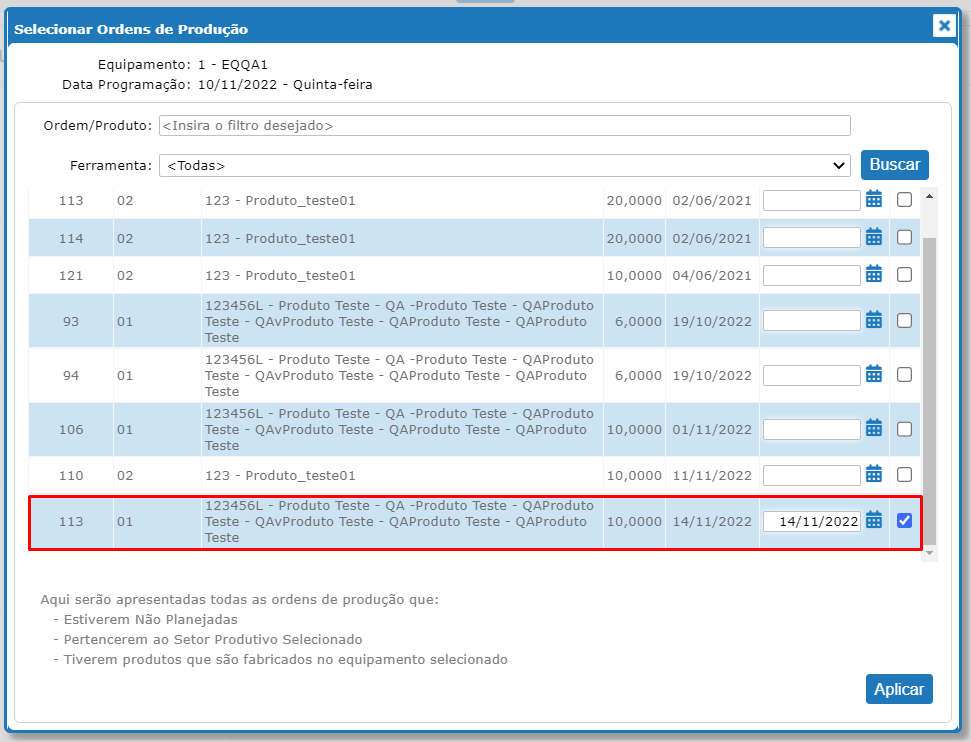Open calendar for order 113 dated 02/06/2021
Viewport: 971px width, 742px height.
point(874,199)
